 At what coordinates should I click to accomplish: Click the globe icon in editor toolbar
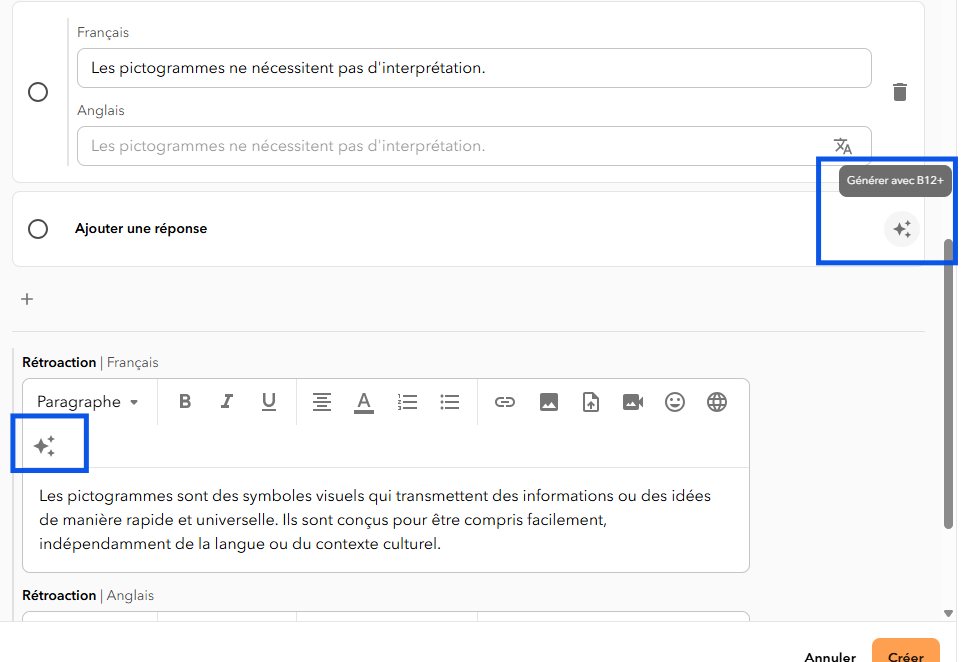tap(717, 402)
